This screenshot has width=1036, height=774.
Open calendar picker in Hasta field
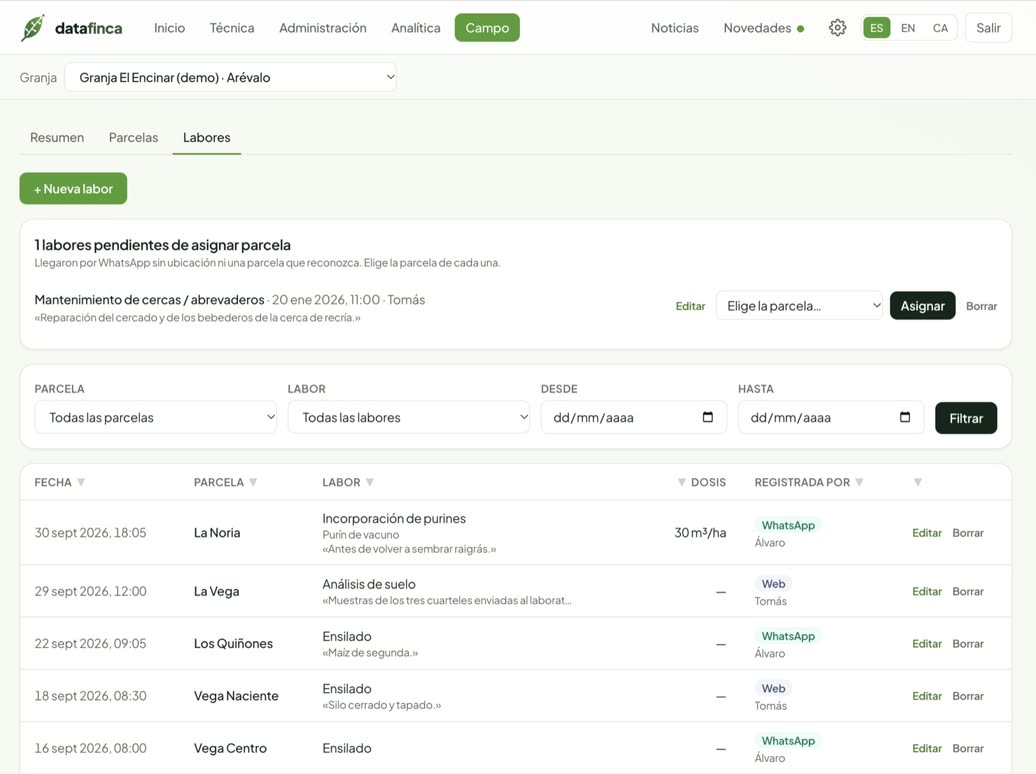click(x=905, y=417)
